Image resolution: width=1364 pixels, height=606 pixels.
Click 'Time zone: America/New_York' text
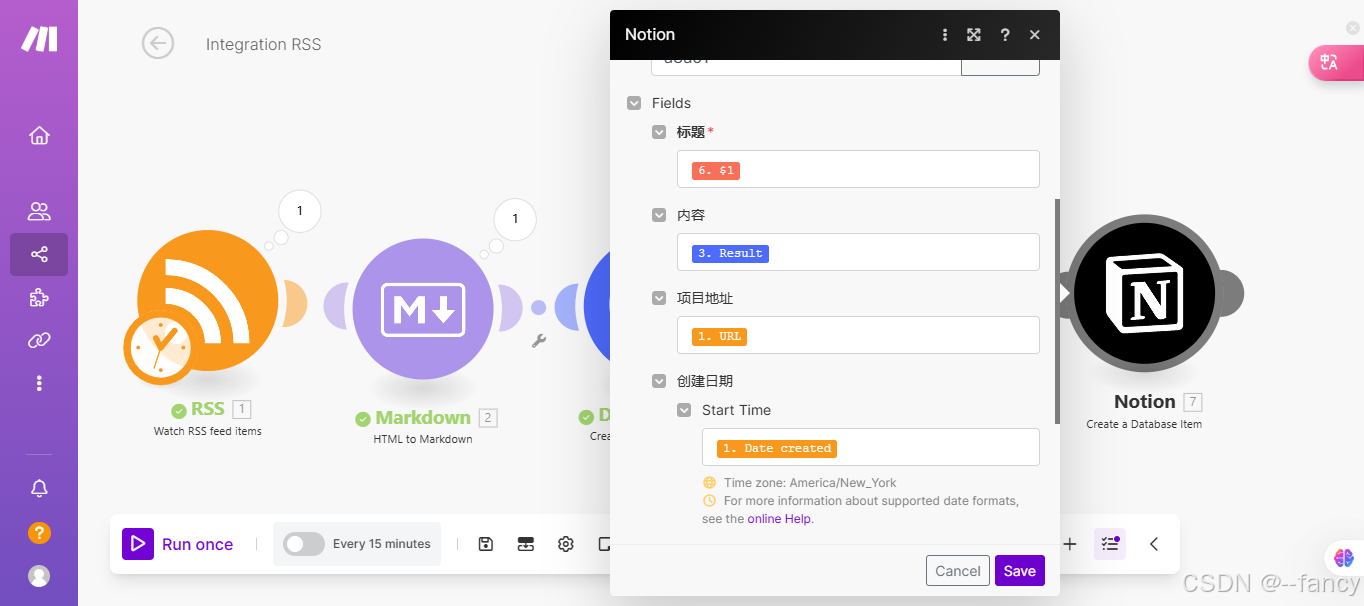(810, 482)
